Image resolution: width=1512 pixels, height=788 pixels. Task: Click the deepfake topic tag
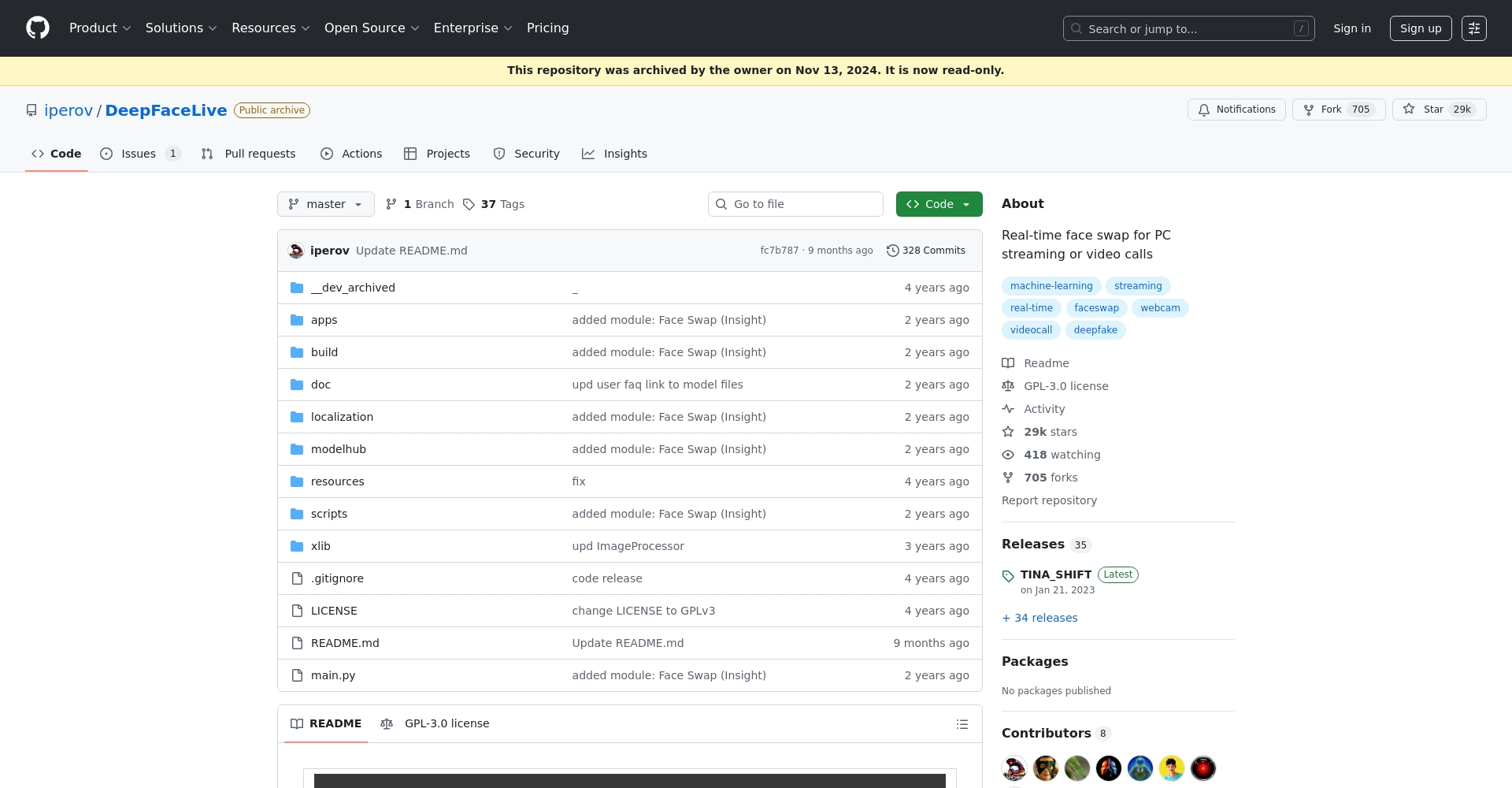(1095, 330)
